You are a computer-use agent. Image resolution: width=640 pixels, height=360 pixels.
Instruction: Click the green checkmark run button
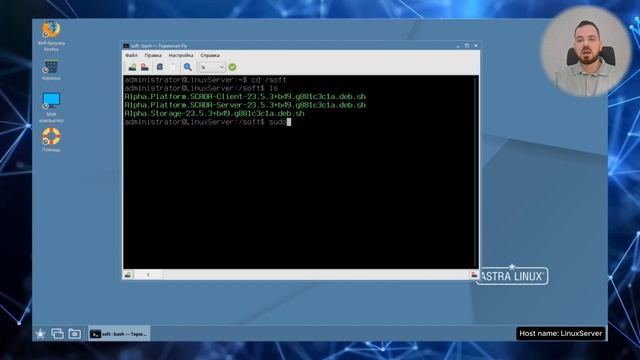[232, 67]
